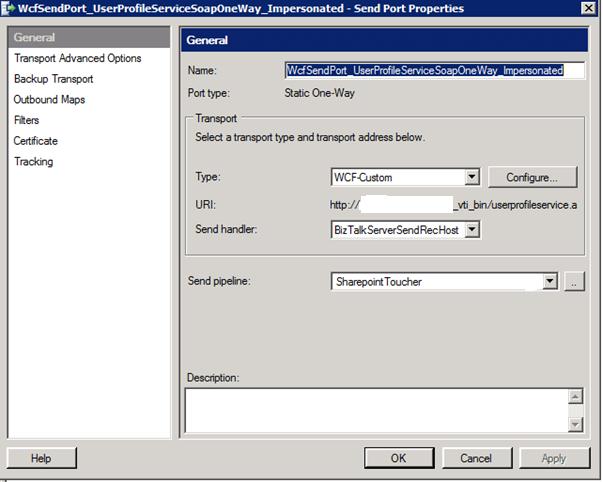This screenshot has width=603, height=482.
Task: Click inside the Description text area
Action: click(376, 410)
